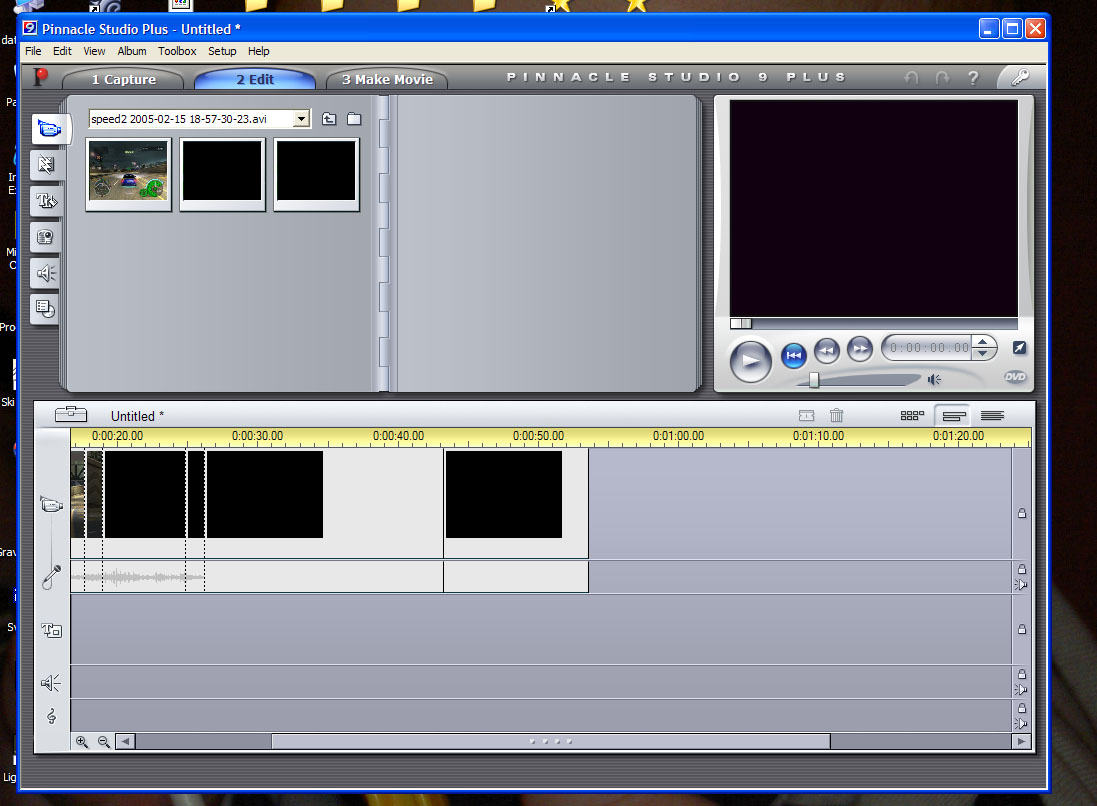Open help with the question mark icon
Image resolution: width=1097 pixels, height=806 pixels.
pos(973,78)
